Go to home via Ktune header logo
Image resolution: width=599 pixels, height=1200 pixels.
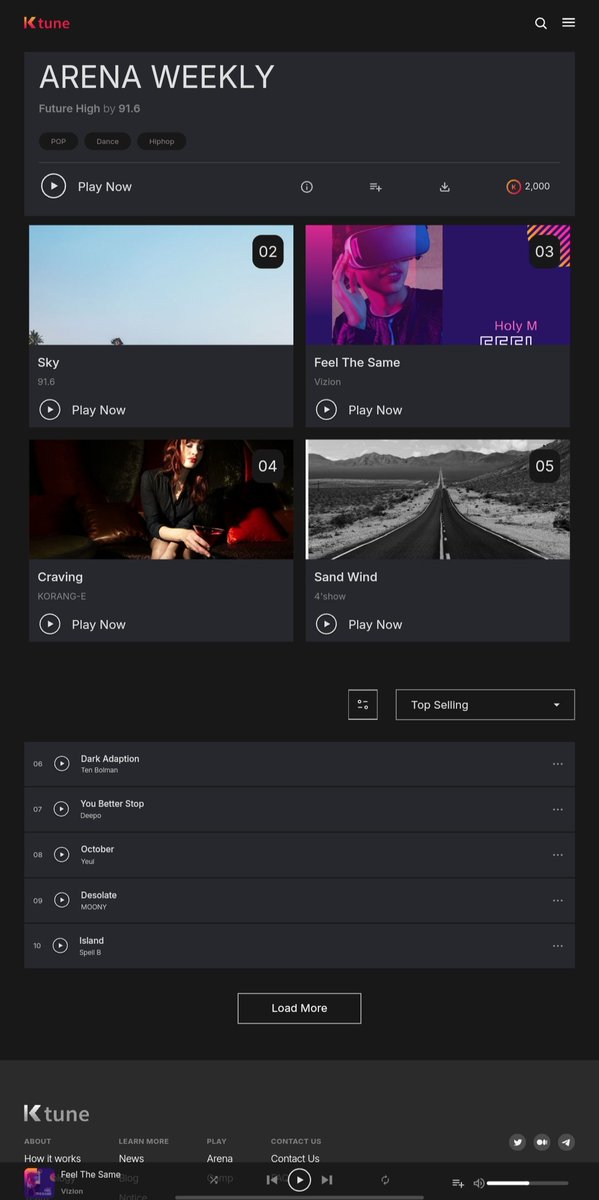coord(47,22)
